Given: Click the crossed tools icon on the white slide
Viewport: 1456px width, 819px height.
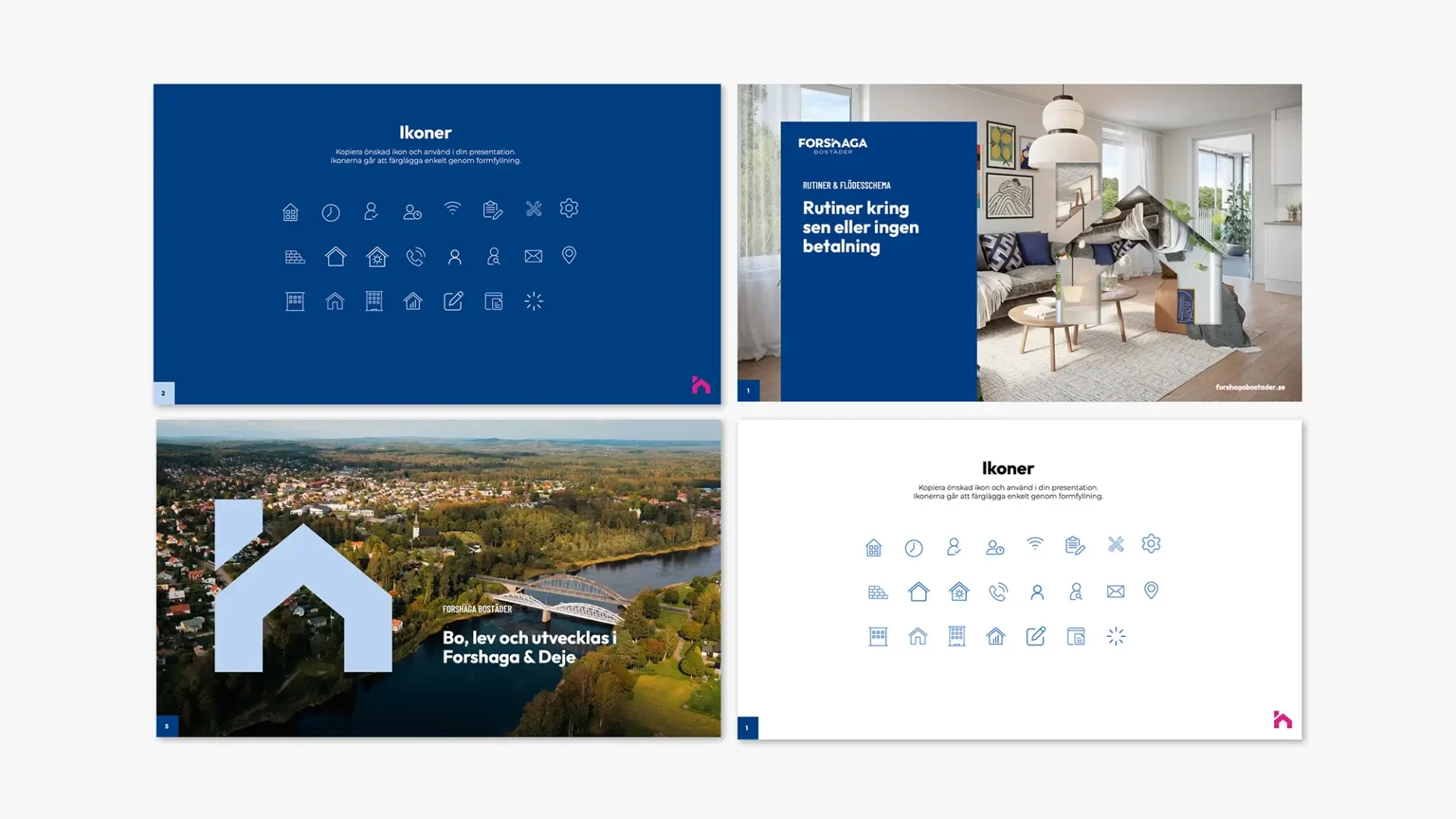Looking at the screenshot, I should [x=1116, y=544].
